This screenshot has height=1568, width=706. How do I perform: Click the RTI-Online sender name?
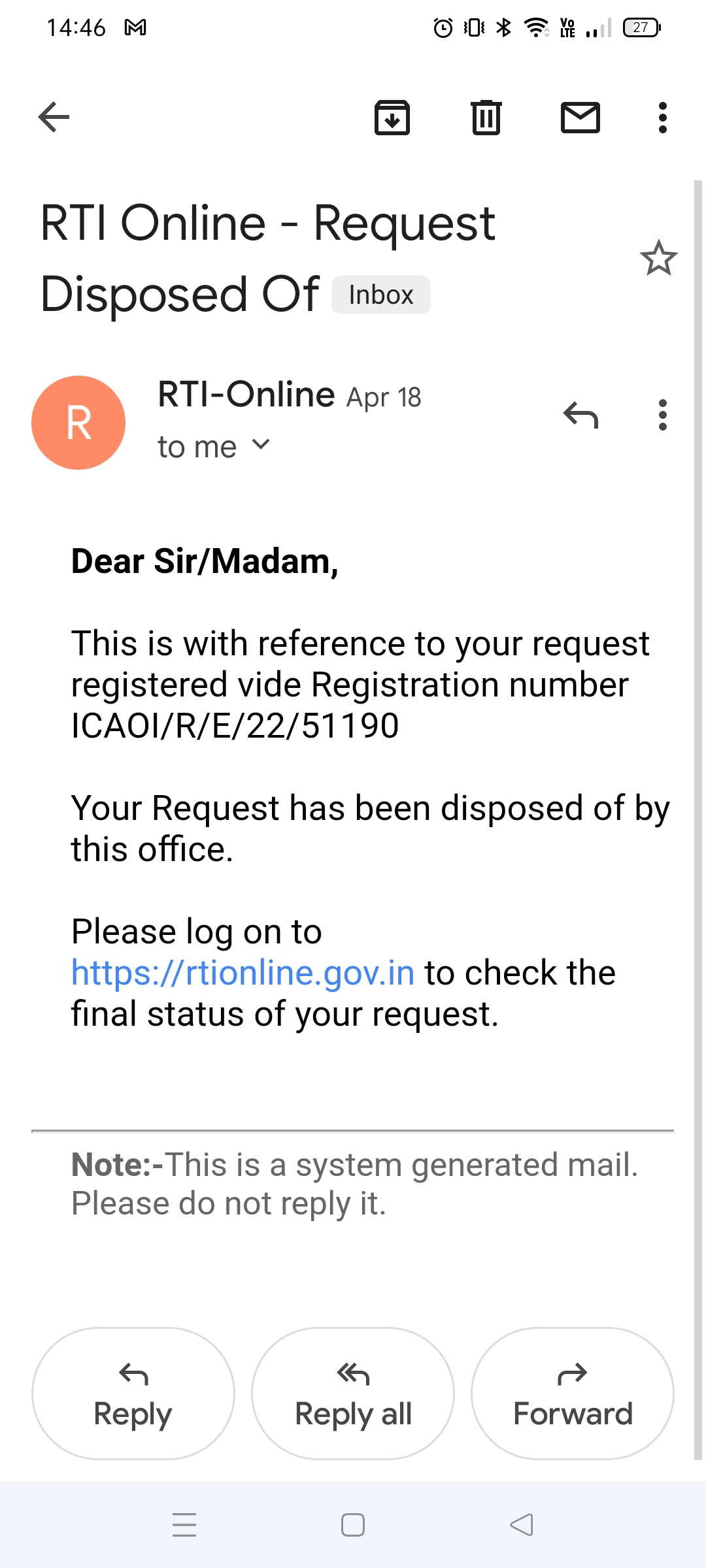[246, 395]
